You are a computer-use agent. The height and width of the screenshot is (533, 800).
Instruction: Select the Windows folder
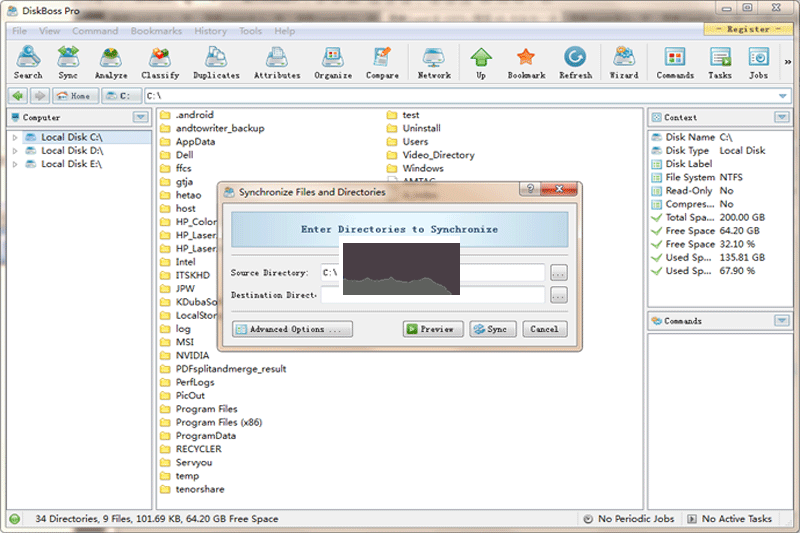coord(415,168)
